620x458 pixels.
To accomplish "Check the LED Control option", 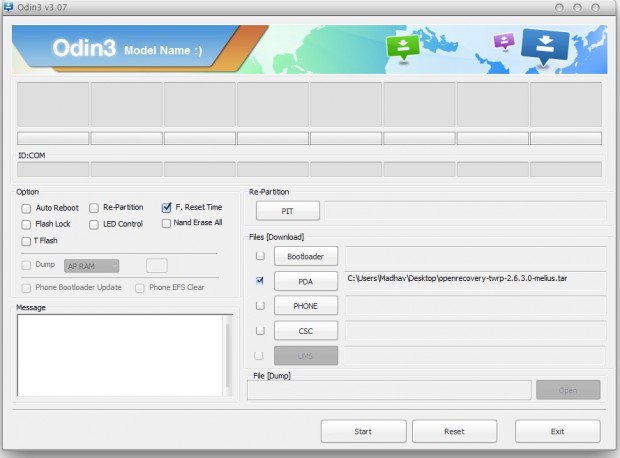I will click(93, 224).
